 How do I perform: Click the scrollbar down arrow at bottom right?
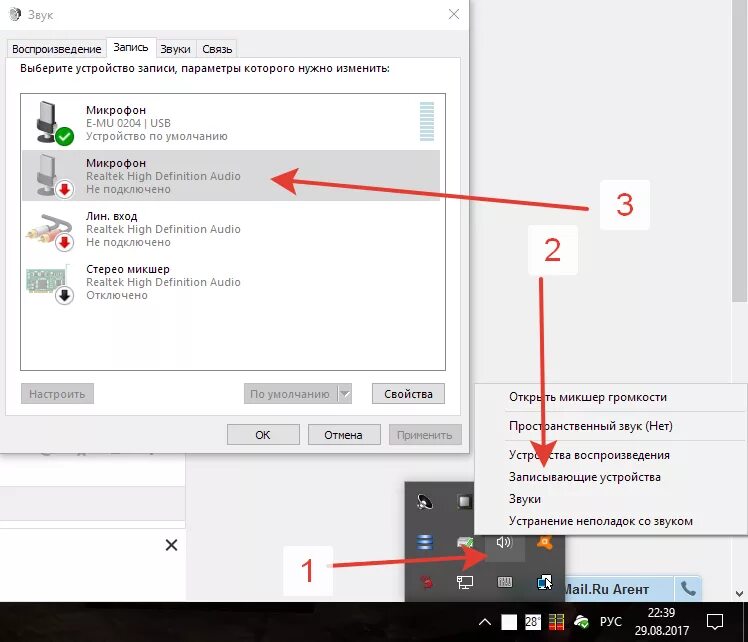point(739,594)
